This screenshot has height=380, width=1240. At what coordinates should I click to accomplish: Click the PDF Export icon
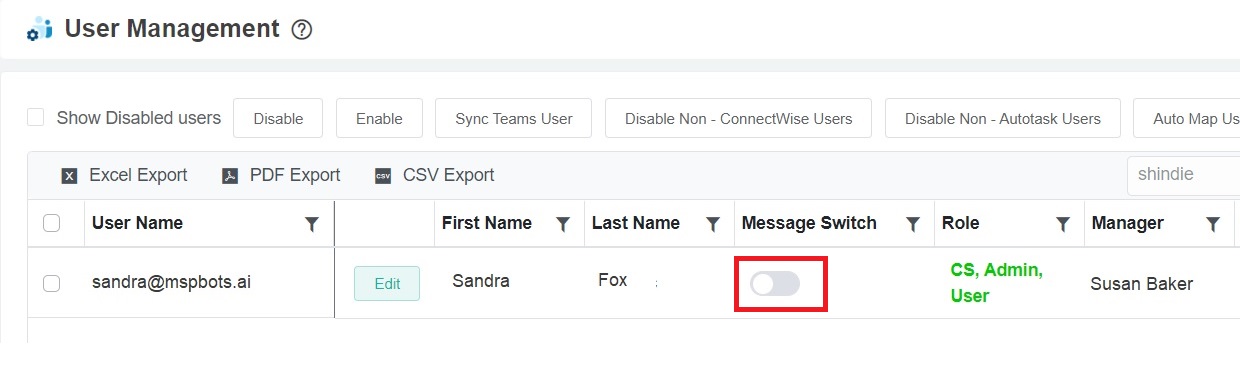click(x=230, y=176)
